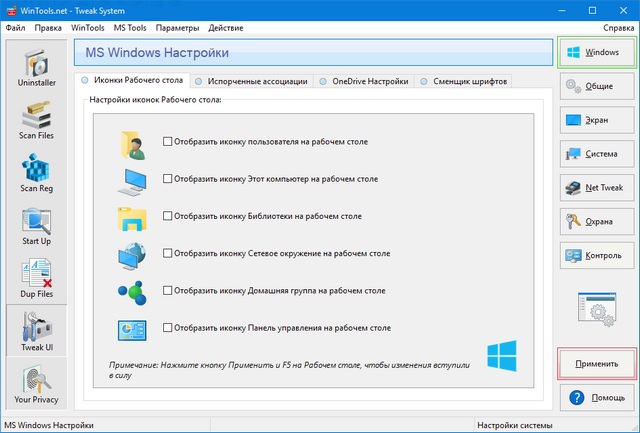The image size is (640, 433).
Task: Click the Применить button
Action: (x=597, y=365)
